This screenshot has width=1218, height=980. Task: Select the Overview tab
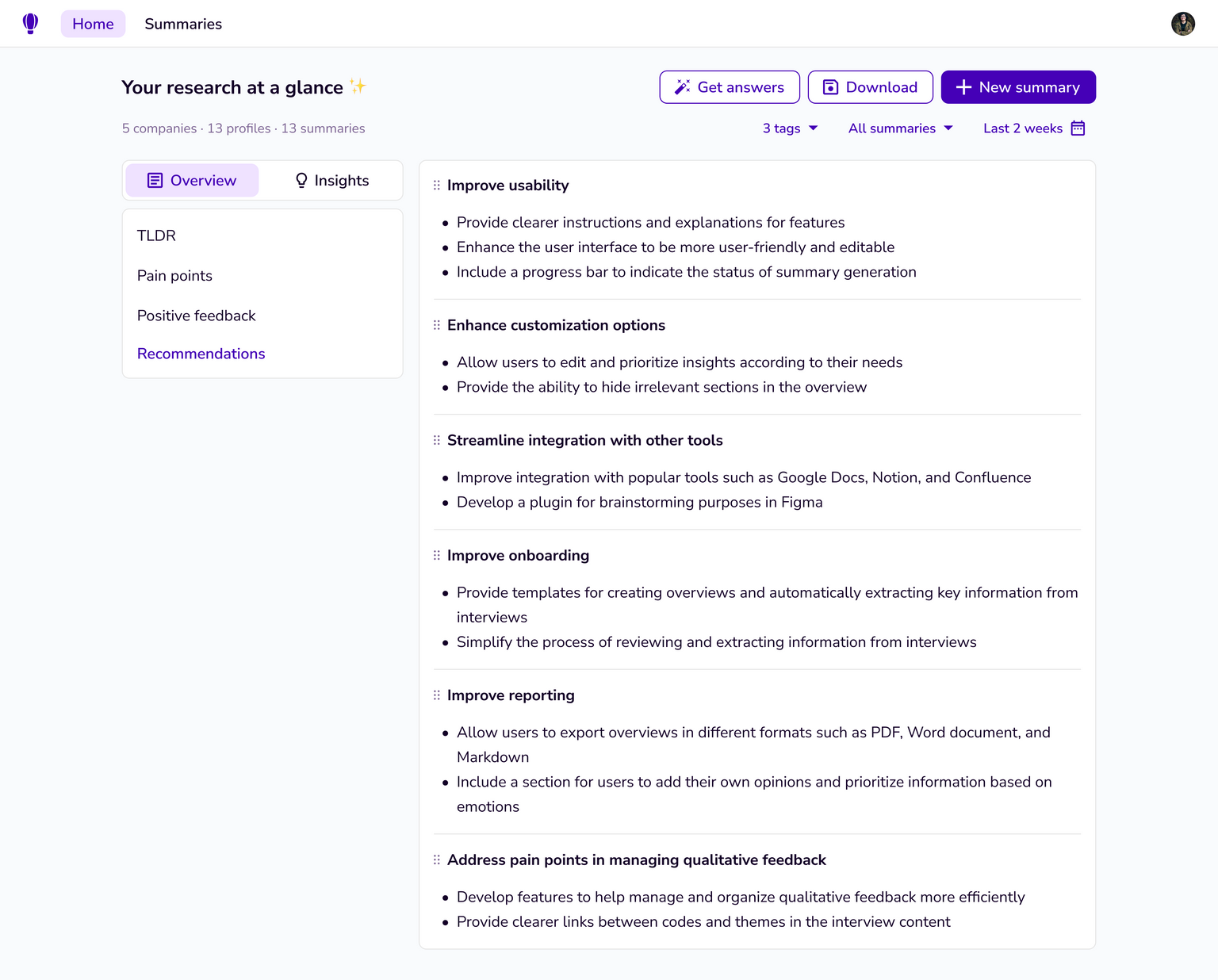tap(192, 181)
